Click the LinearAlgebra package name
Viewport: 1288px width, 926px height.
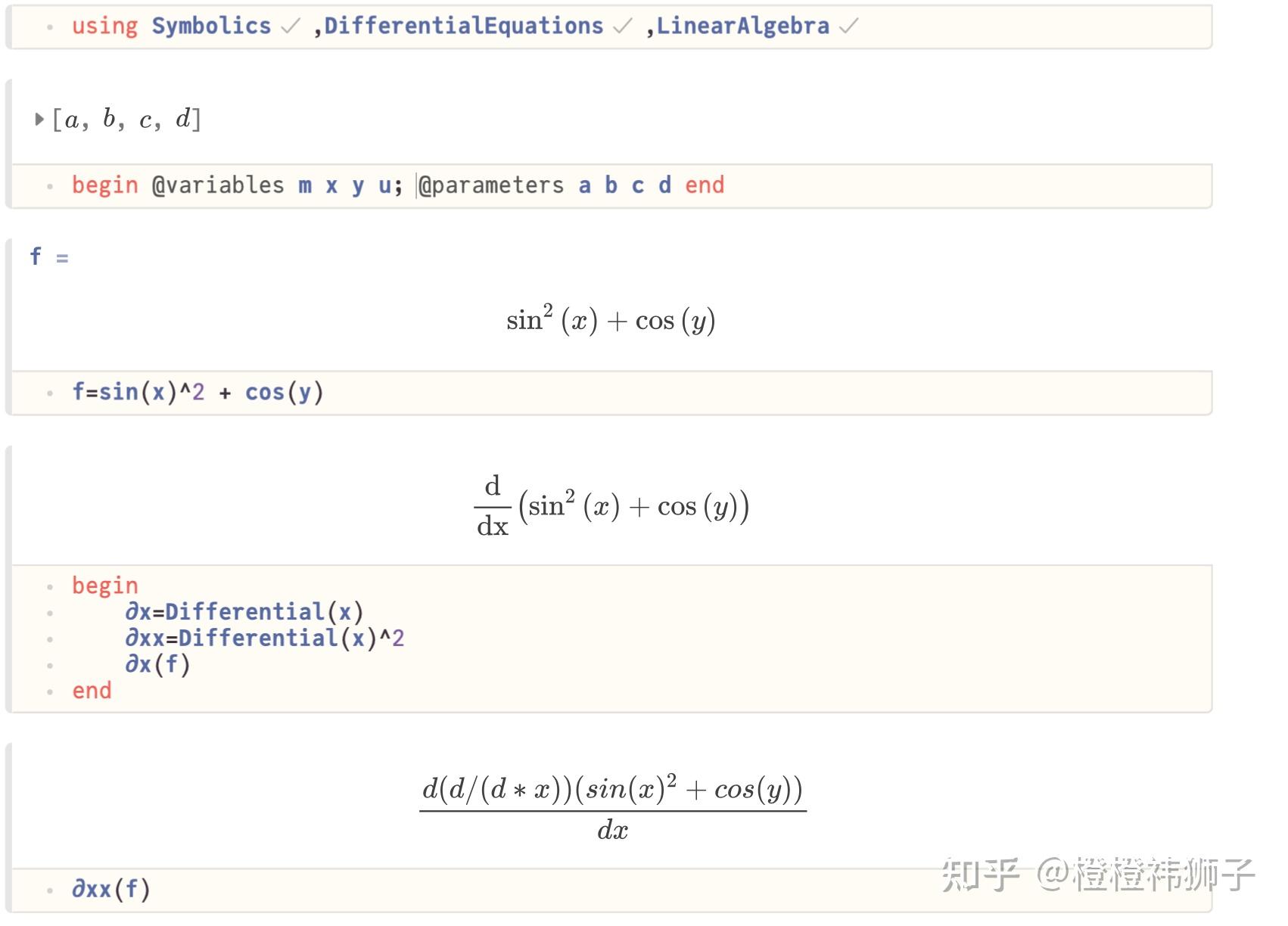(x=742, y=26)
